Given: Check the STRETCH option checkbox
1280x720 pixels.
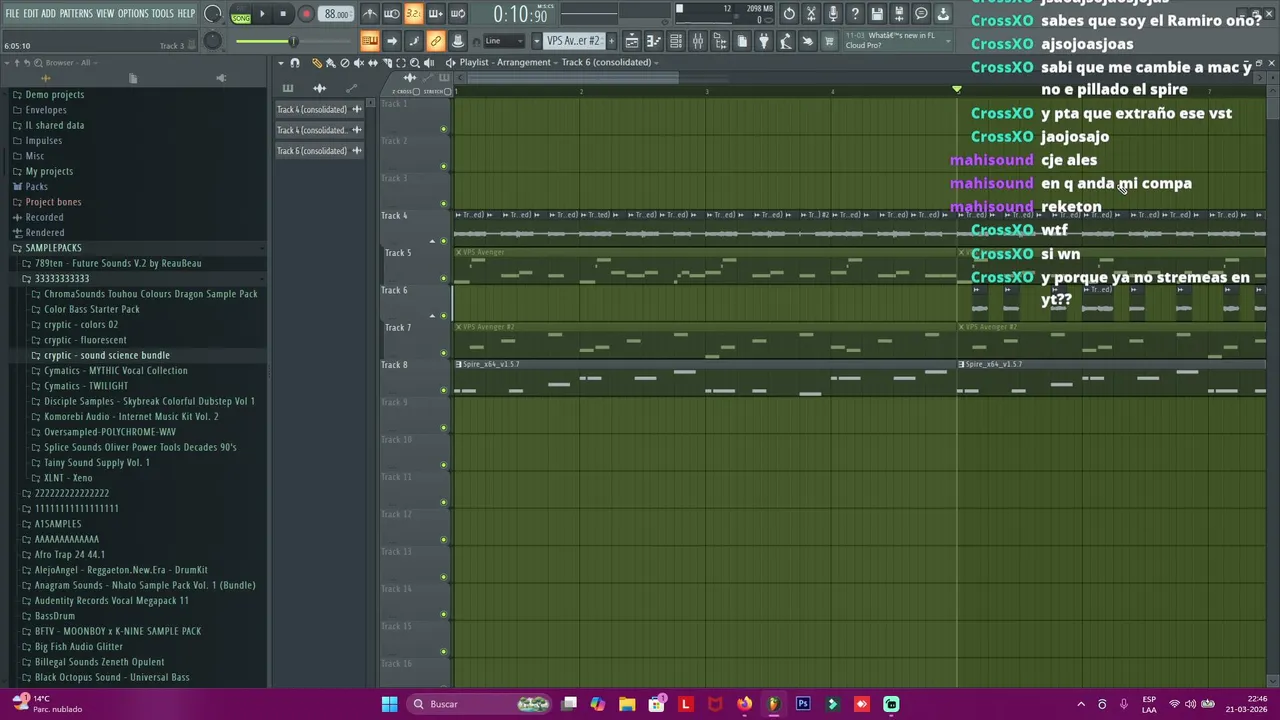Looking at the screenshot, I should point(449,91).
